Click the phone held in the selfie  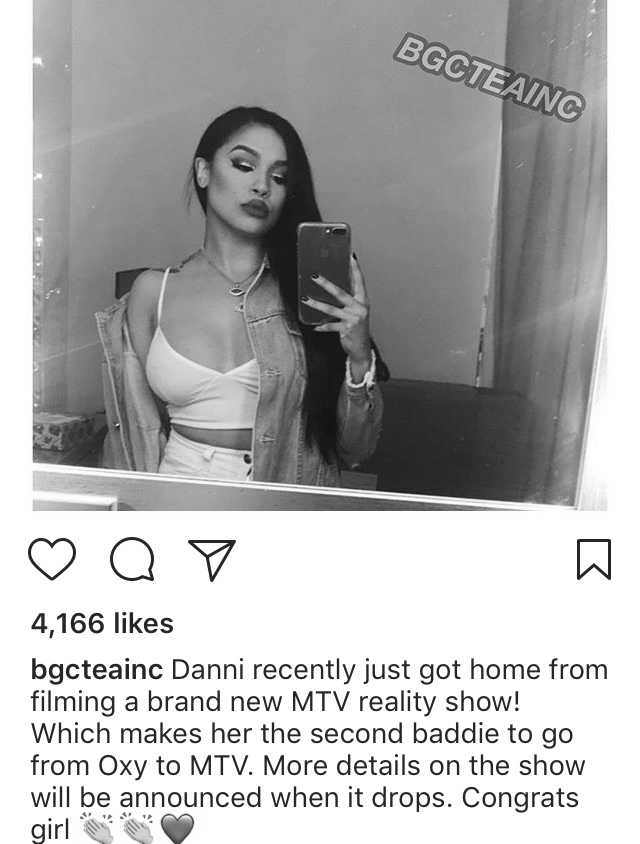click(323, 273)
